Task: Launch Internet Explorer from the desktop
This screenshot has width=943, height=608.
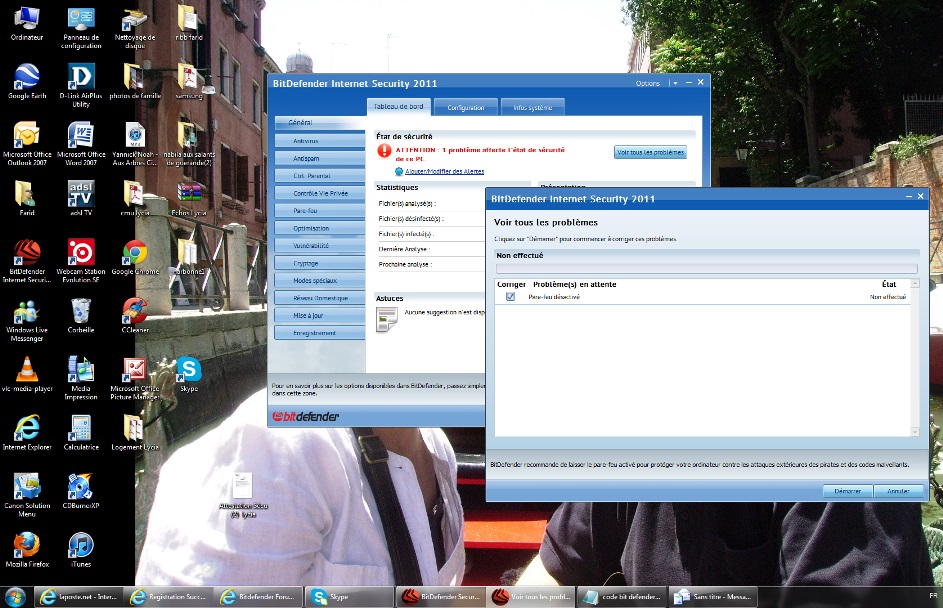Action: (x=27, y=432)
